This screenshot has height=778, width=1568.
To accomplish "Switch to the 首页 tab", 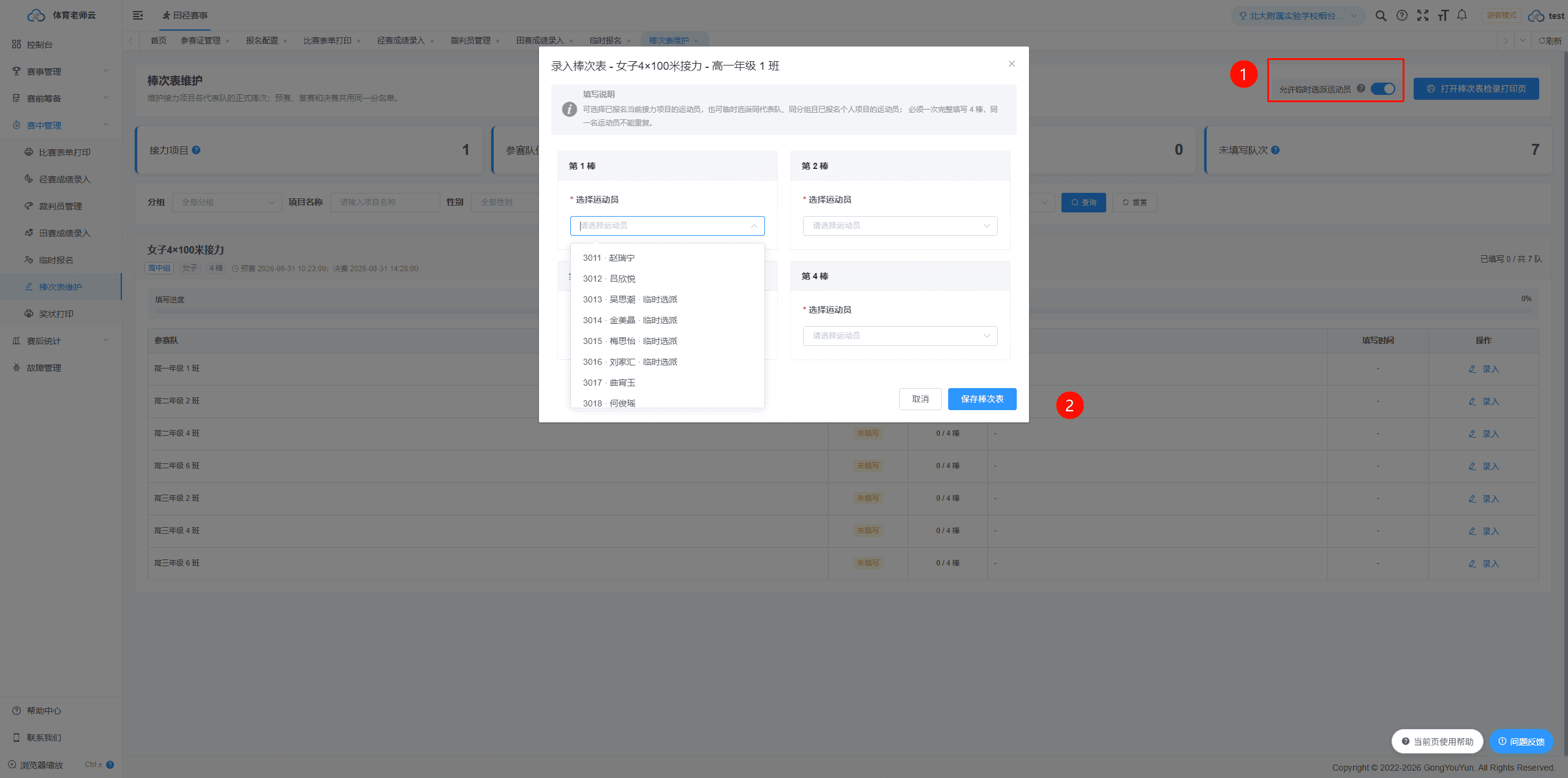I will pyautogui.click(x=159, y=40).
